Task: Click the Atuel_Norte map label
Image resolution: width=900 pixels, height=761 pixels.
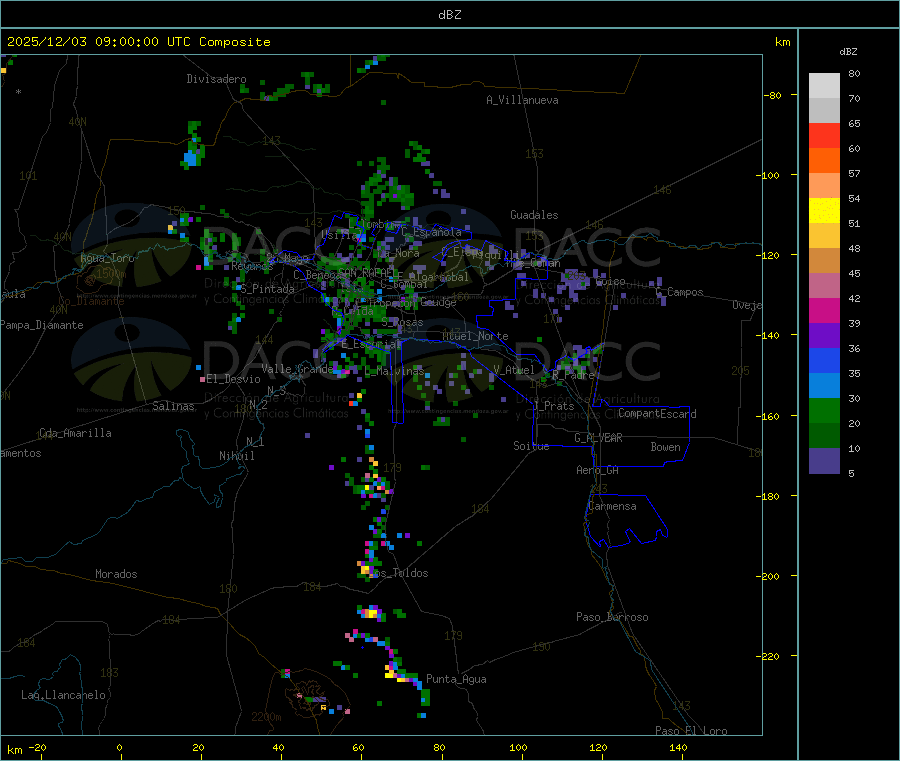Action: click(475, 336)
